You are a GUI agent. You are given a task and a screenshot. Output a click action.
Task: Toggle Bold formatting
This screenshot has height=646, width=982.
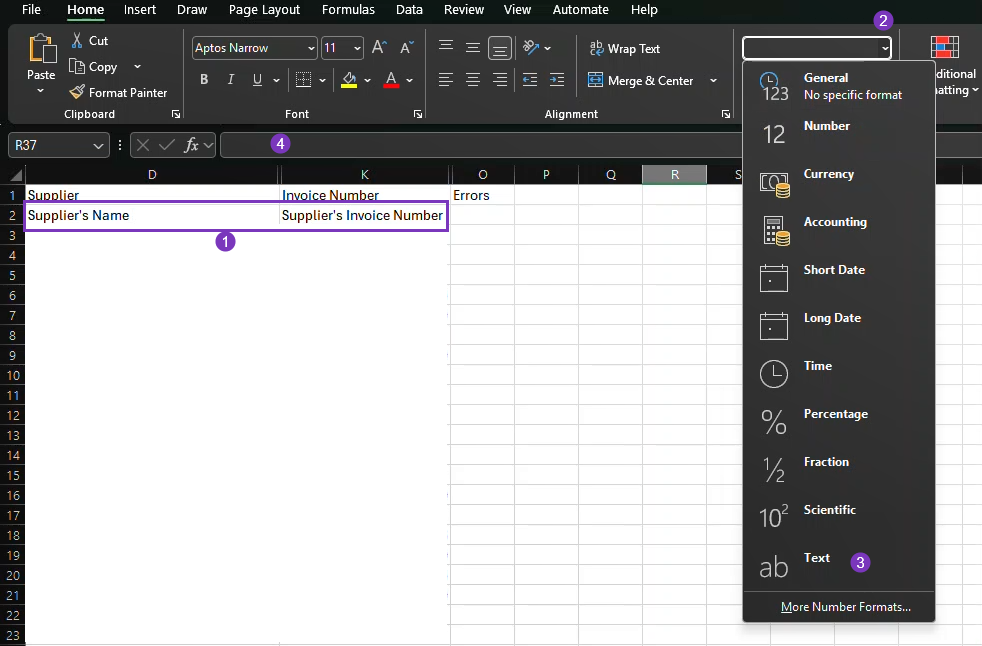coord(204,80)
